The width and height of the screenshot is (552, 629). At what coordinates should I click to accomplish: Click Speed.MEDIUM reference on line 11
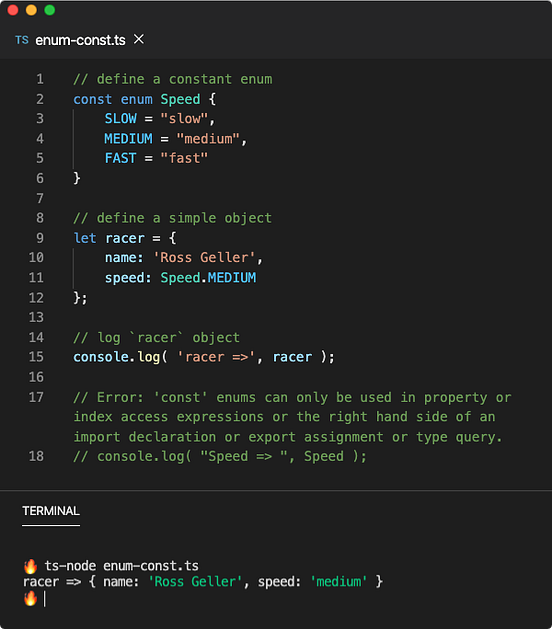pyautogui.click(x=208, y=278)
